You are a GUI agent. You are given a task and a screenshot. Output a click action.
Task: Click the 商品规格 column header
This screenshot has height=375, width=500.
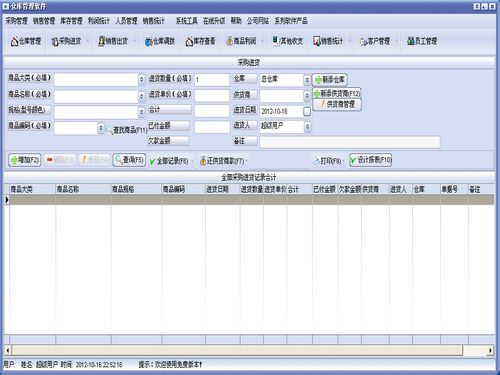[x=136, y=189]
